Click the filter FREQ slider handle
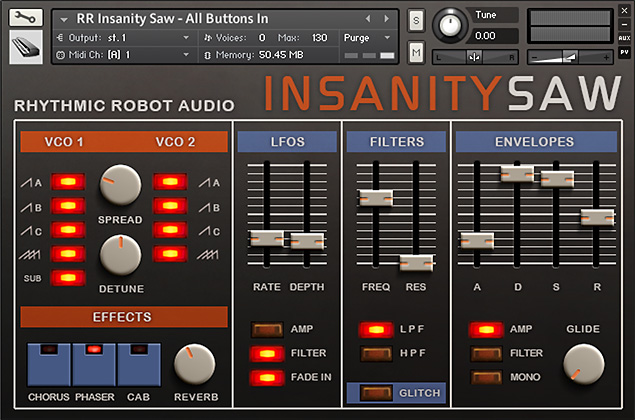 (376, 198)
